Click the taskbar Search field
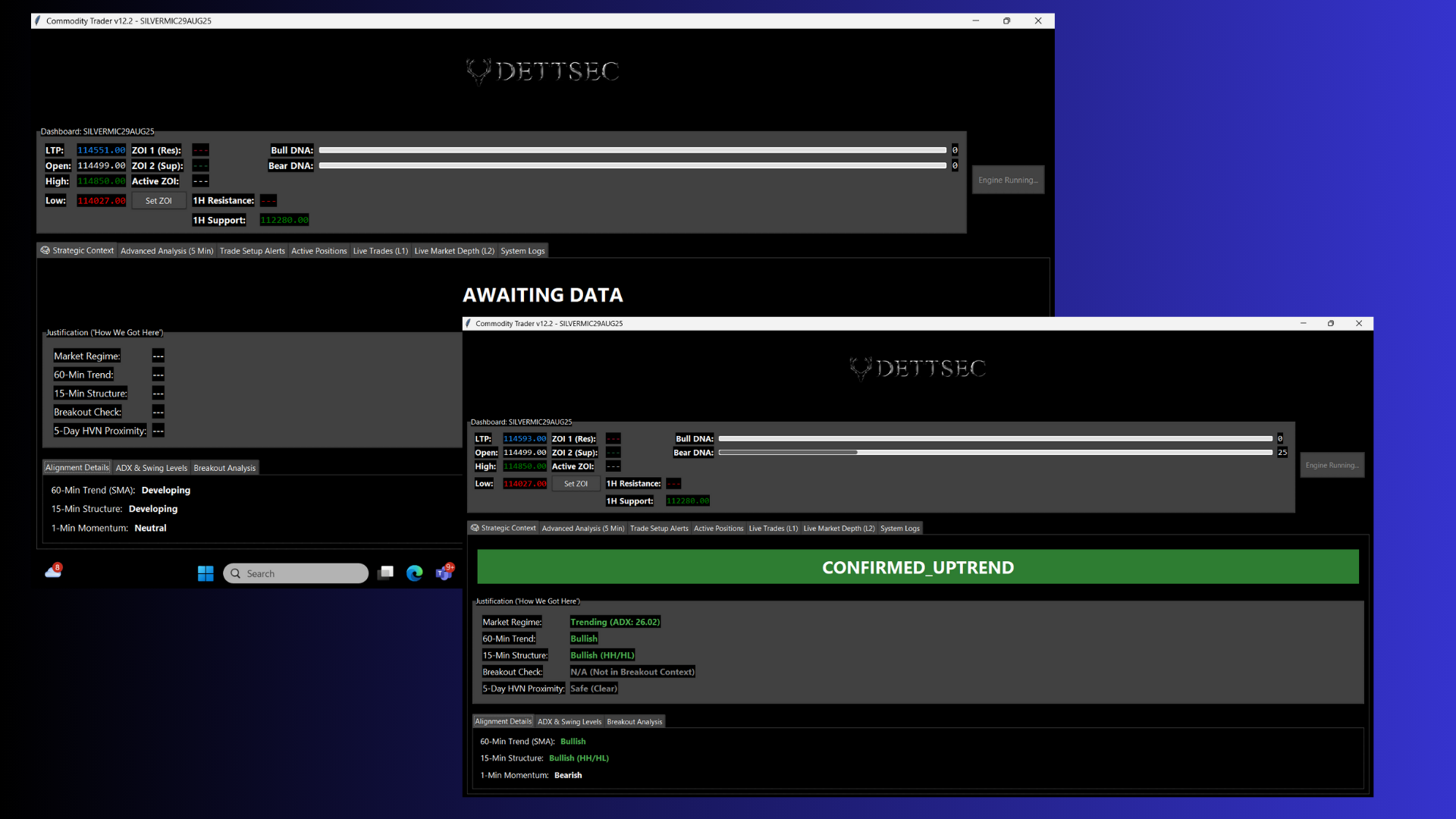Image resolution: width=1456 pixels, height=819 pixels. pos(296,573)
